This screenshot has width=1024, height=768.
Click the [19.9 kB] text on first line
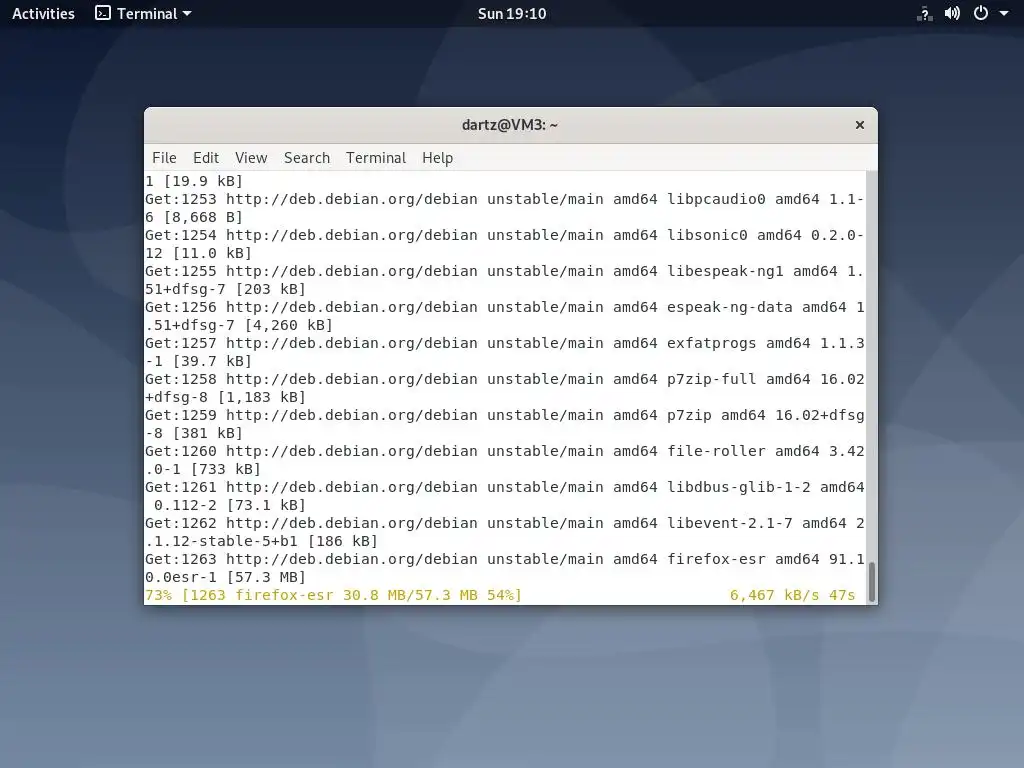[203, 181]
